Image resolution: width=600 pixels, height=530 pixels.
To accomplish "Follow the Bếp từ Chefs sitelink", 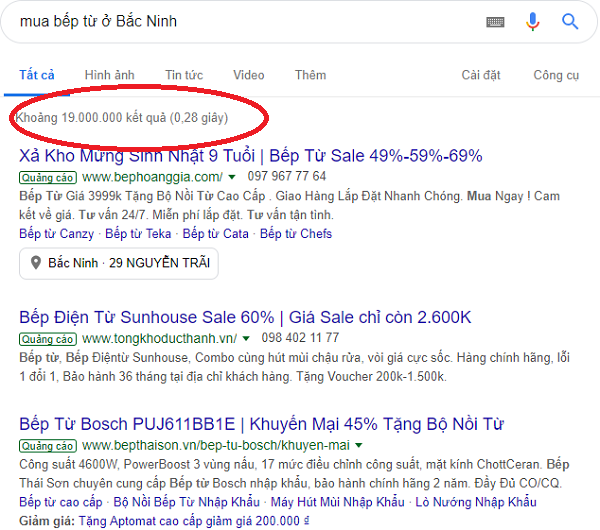I will pyautogui.click(x=296, y=234).
